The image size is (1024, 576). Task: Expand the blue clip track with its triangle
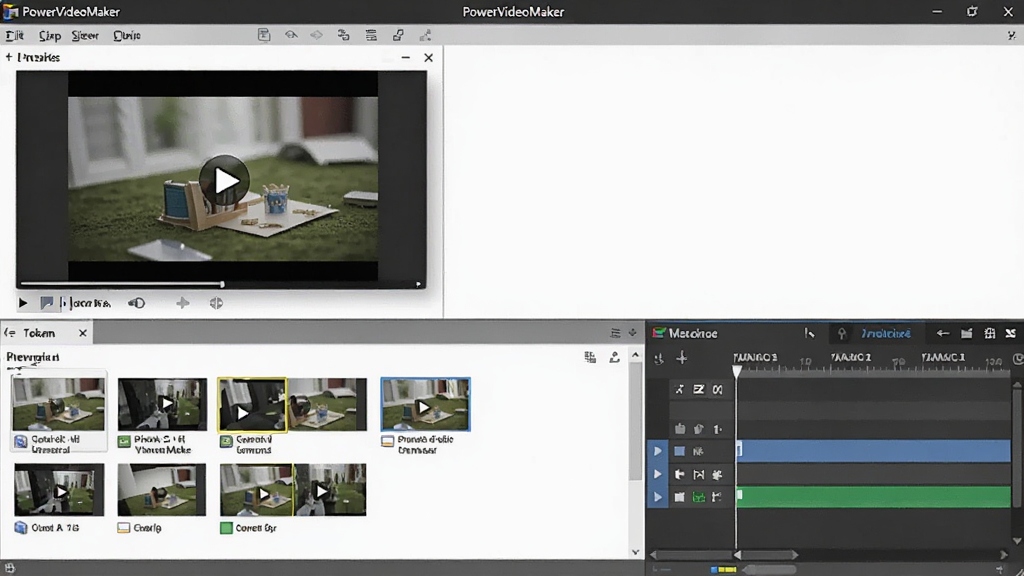pyautogui.click(x=658, y=451)
